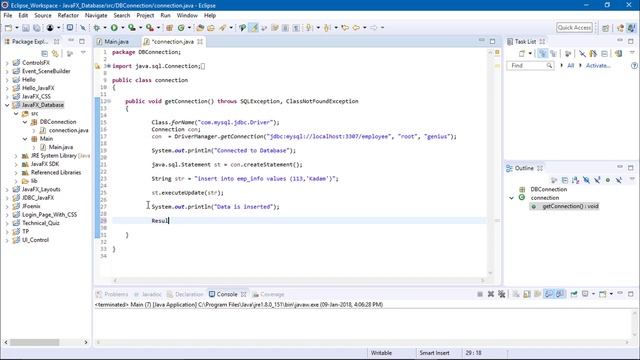Switch to the Declaration tab
Screen dimensions: 640x360
pyautogui.click(x=184, y=294)
